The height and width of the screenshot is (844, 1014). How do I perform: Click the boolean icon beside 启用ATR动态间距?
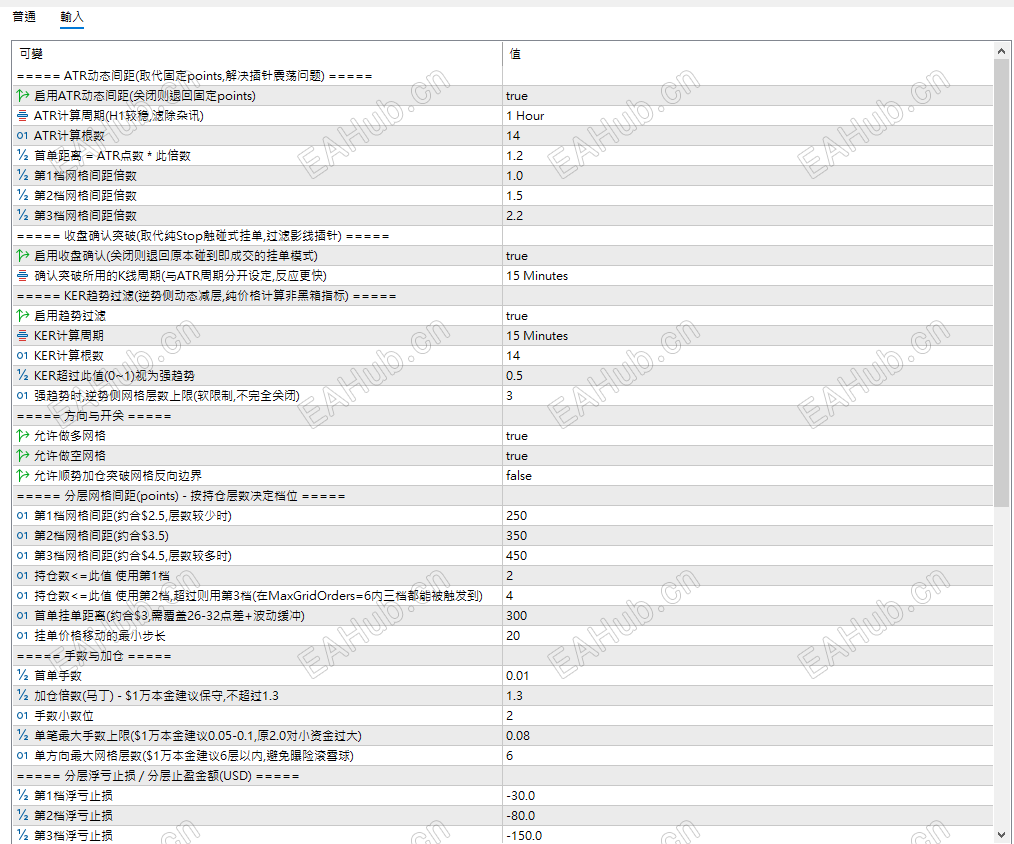pyautogui.click(x=23, y=96)
